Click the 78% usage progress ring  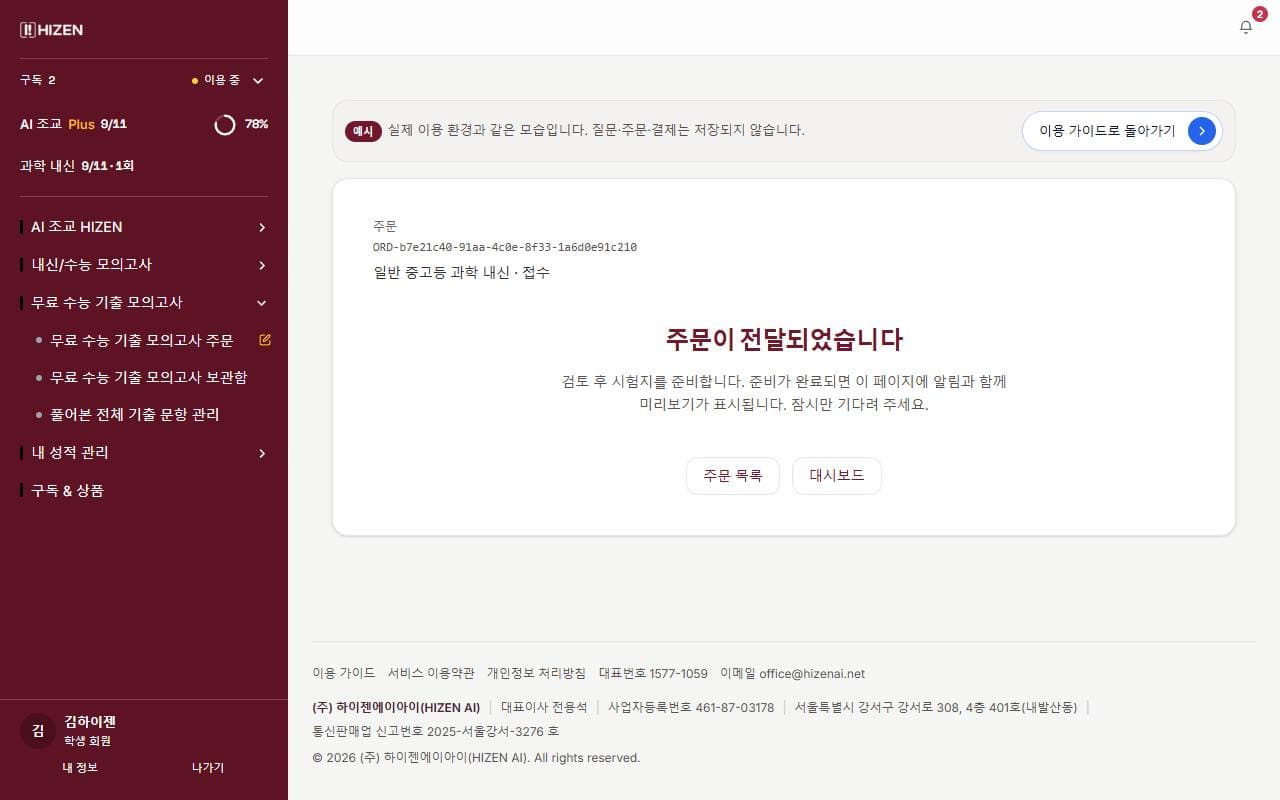(x=225, y=124)
